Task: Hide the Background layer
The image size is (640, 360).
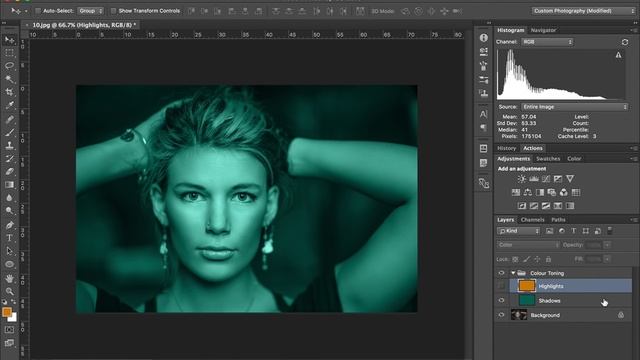Action: pyautogui.click(x=501, y=315)
